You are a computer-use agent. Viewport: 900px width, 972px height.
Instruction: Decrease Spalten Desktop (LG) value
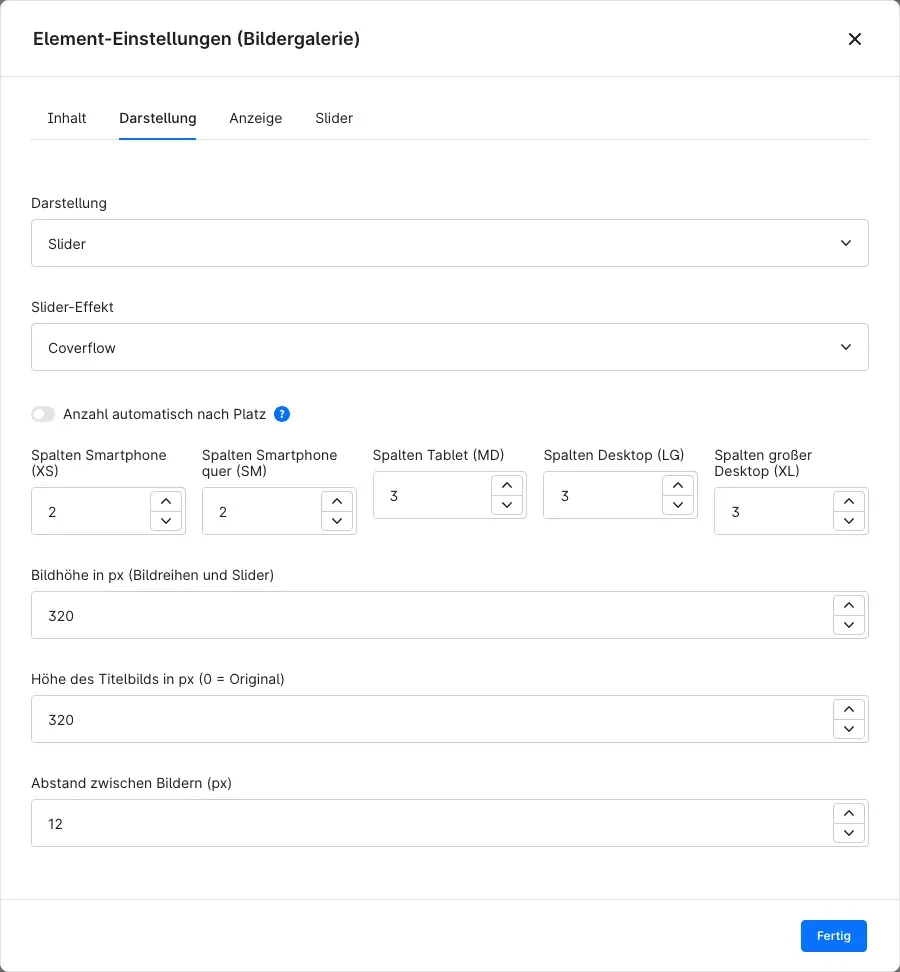(x=678, y=505)
